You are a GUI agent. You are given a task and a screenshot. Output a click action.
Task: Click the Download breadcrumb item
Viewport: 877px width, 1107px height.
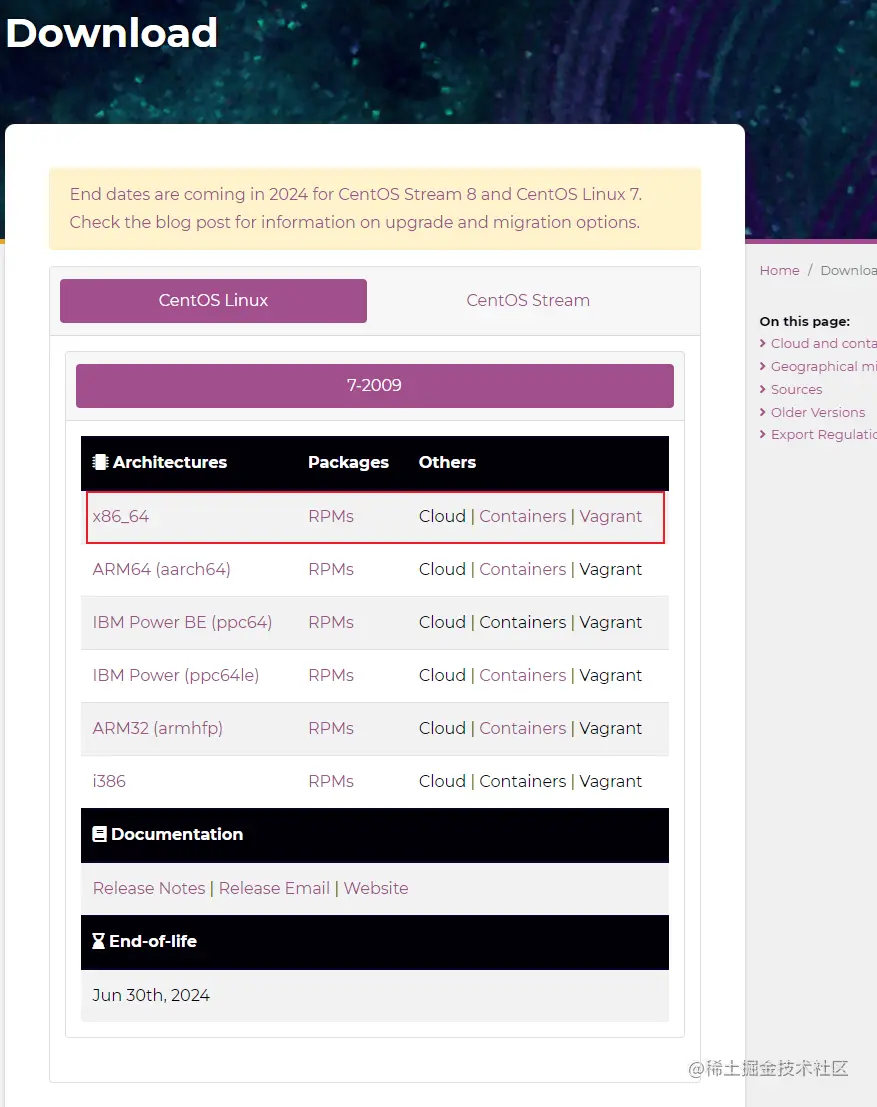point(848,270)
